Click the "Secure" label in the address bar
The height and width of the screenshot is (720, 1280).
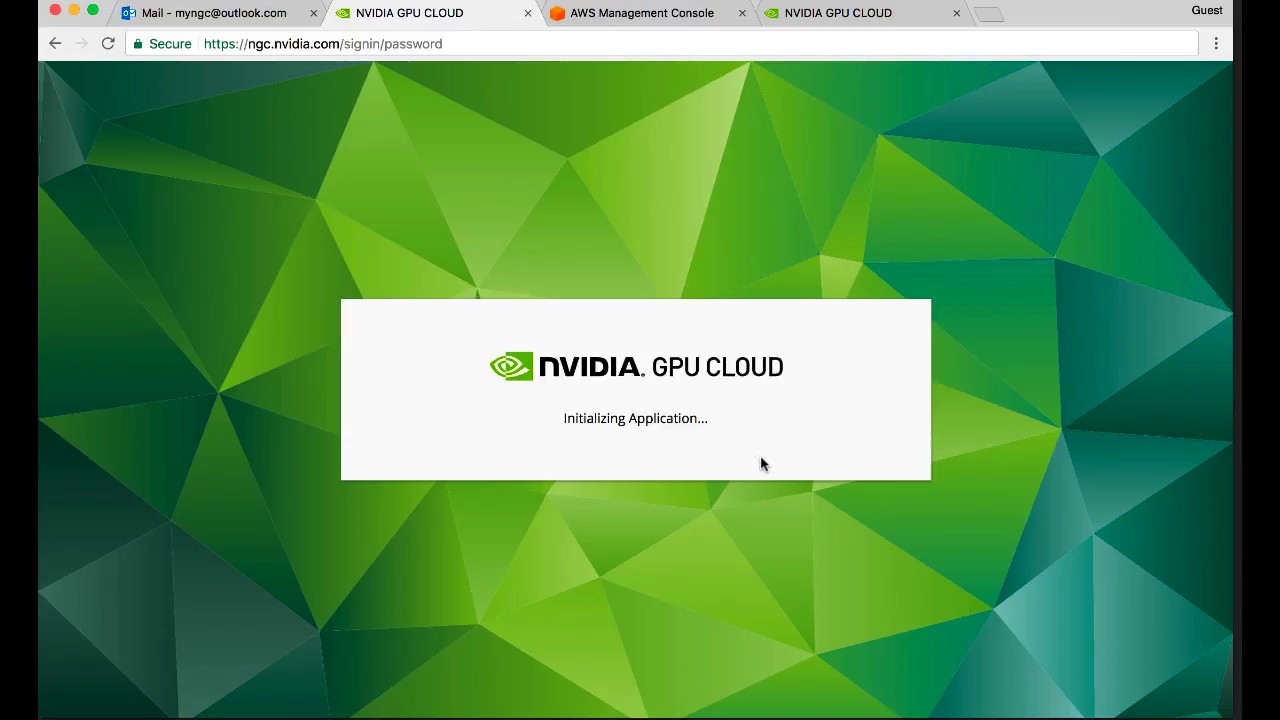pyautogui.click(x=170, y=44)
